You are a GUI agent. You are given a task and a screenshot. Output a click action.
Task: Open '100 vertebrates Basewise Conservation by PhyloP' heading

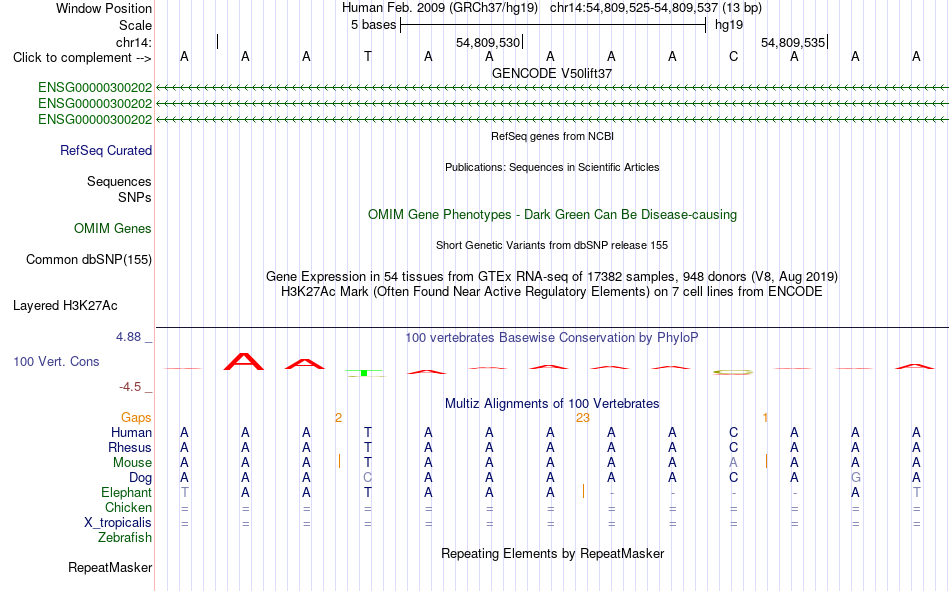[552, 338]
